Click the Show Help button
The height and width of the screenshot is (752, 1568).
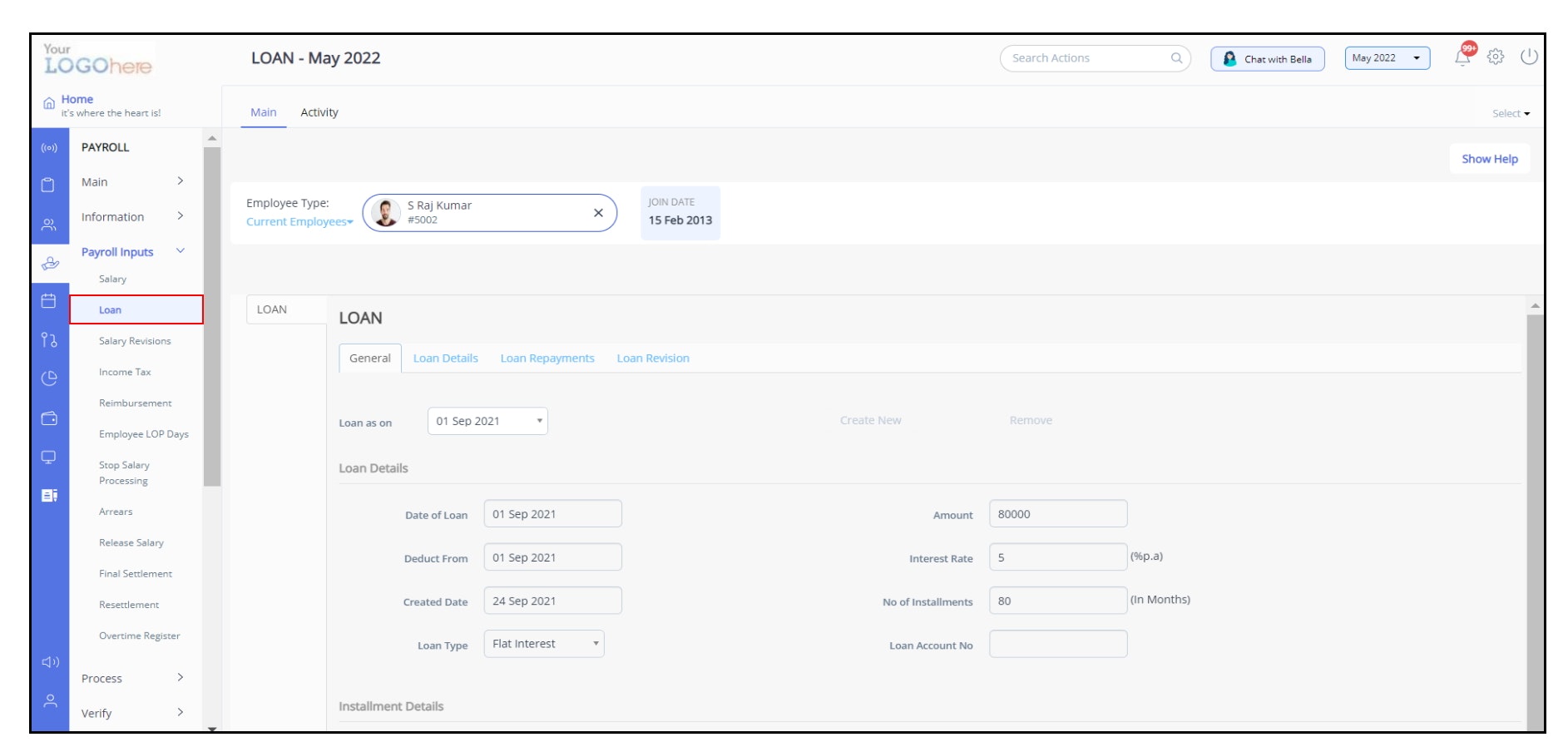point(1489,158)
